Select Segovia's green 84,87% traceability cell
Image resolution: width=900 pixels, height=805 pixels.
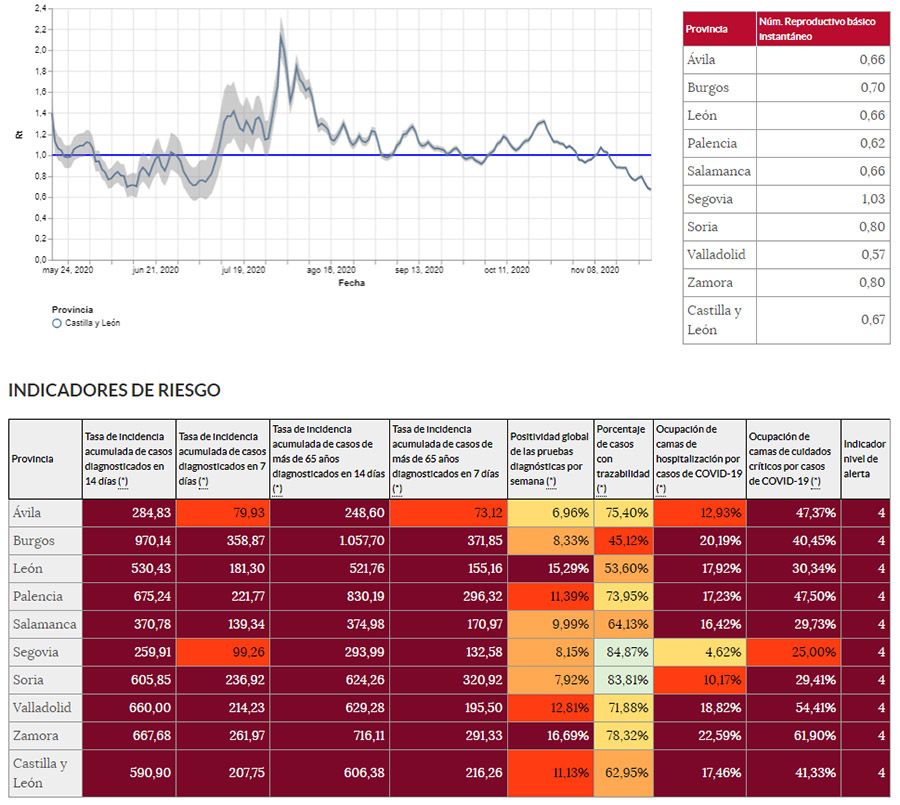(624, 653)
